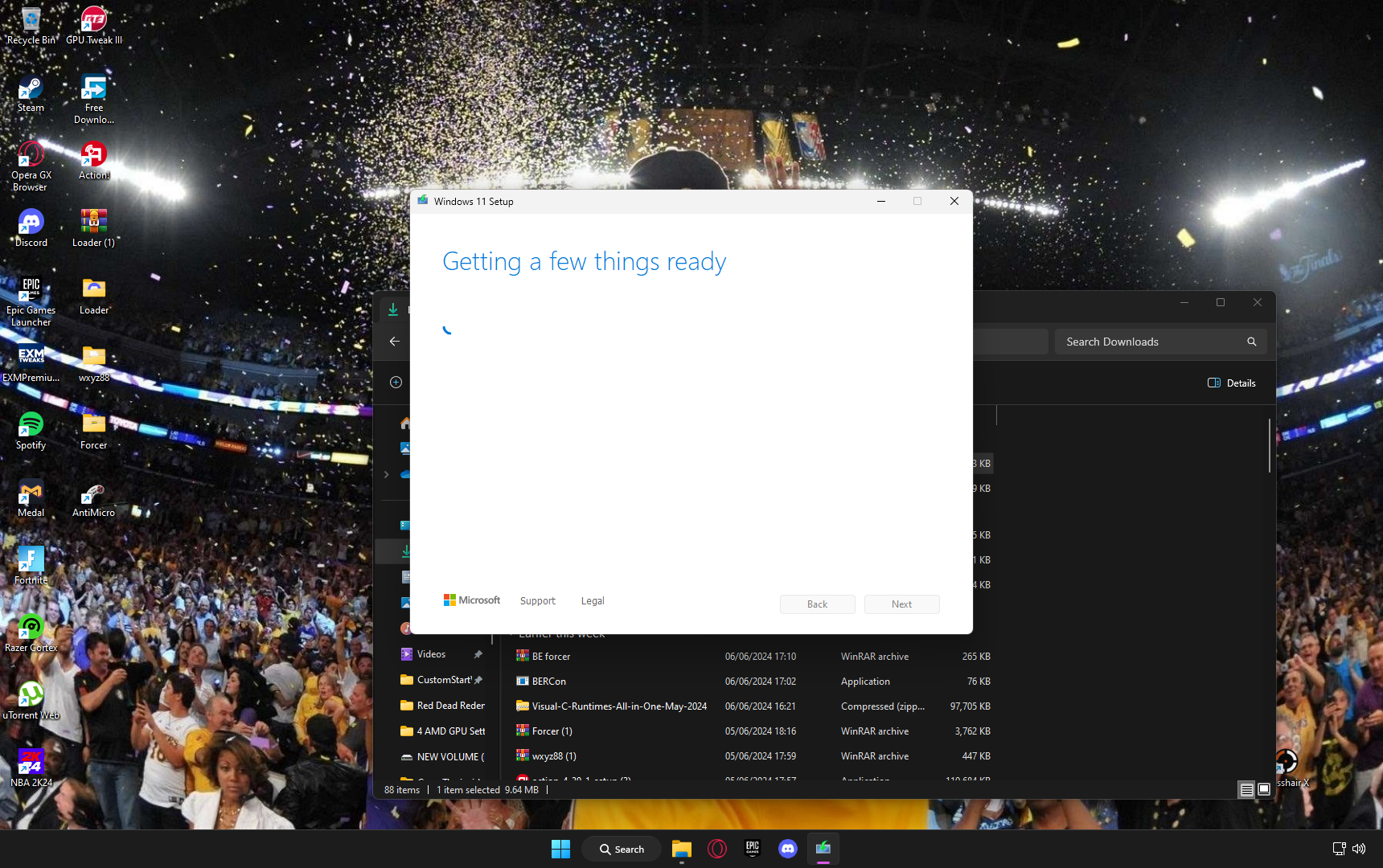The width and height of the screenshot is (1383, 868).
Task: Open Medal desktop shortcut
Action: point(31,498)
